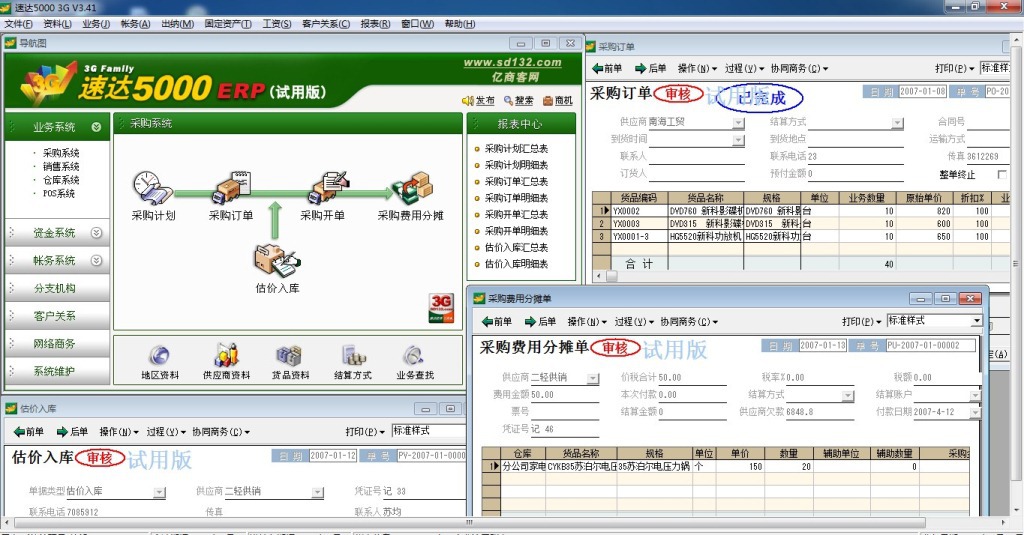Open 结算方式 dropdown in 采购订单

tap(897, 123)
